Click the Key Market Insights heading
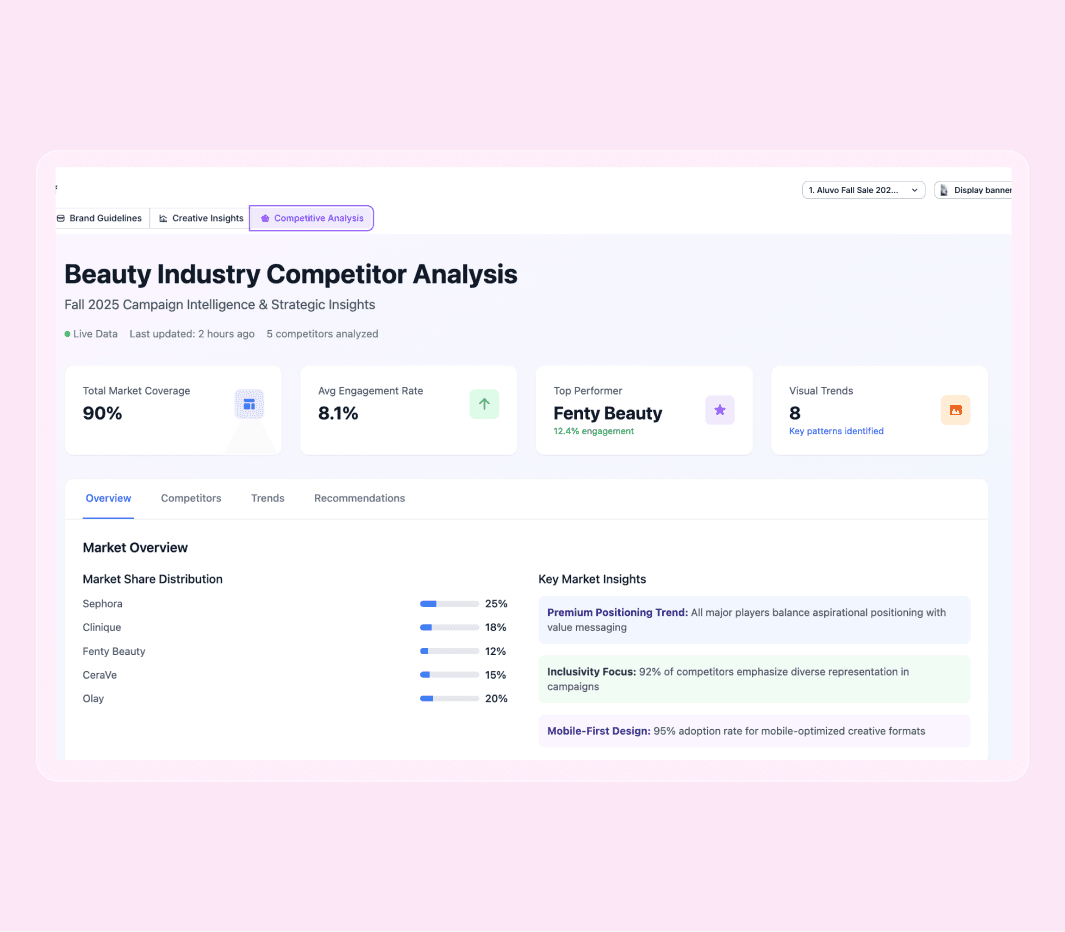 point(592,579)
